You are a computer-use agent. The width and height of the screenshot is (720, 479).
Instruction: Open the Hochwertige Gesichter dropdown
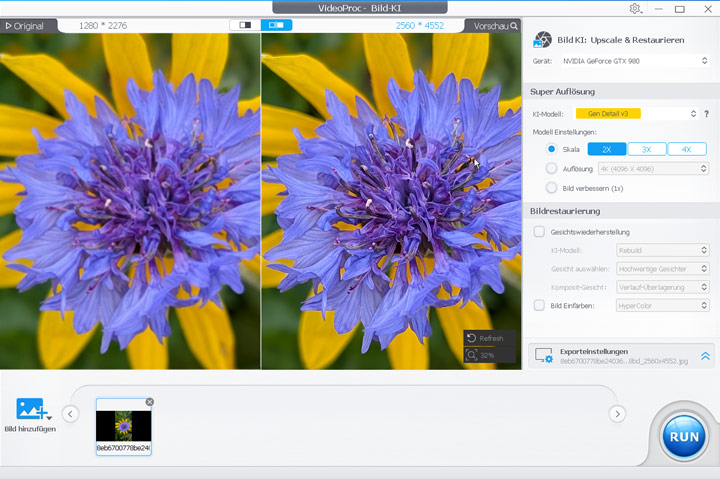pos(663,269)
